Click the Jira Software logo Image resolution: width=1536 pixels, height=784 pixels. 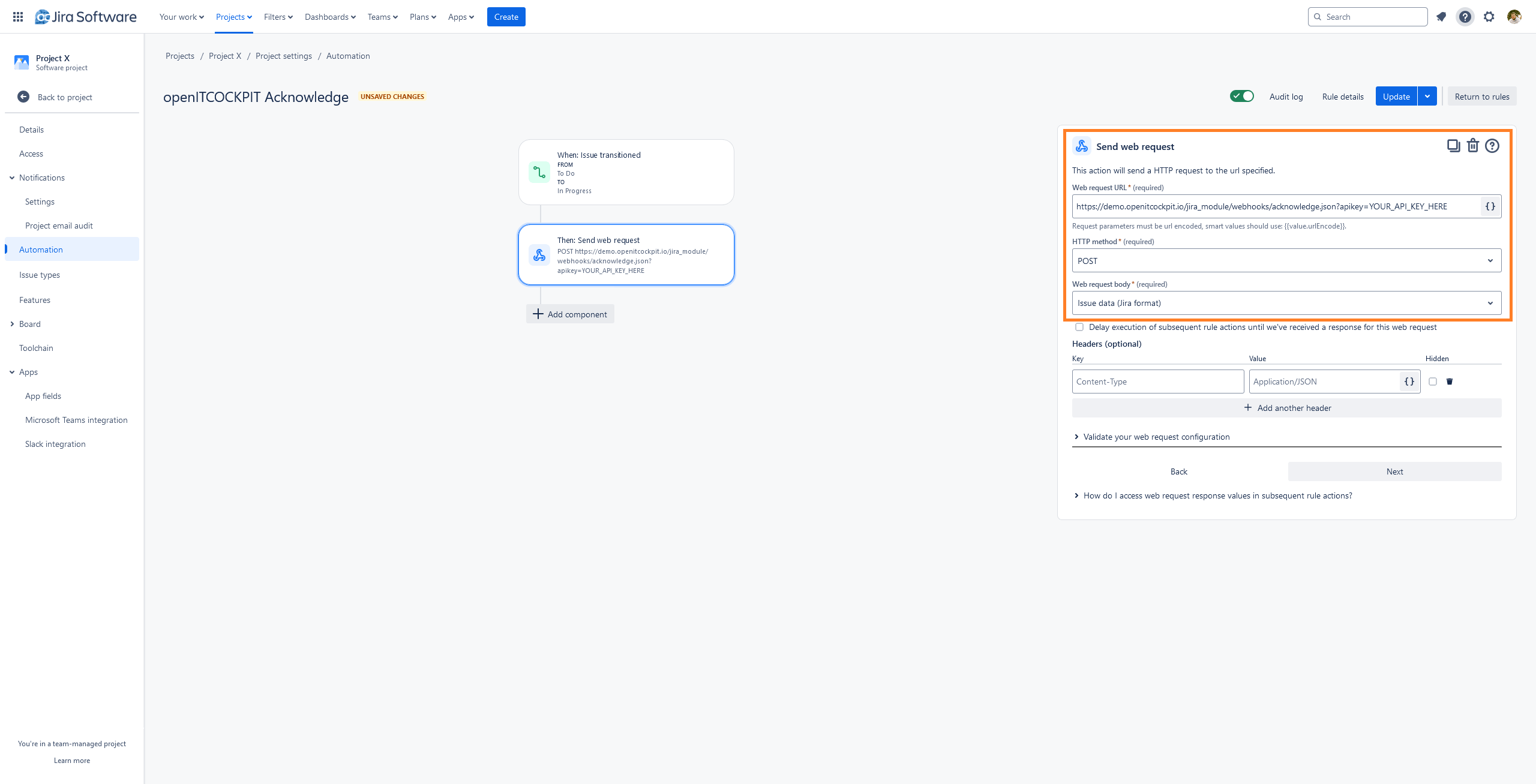86,17
